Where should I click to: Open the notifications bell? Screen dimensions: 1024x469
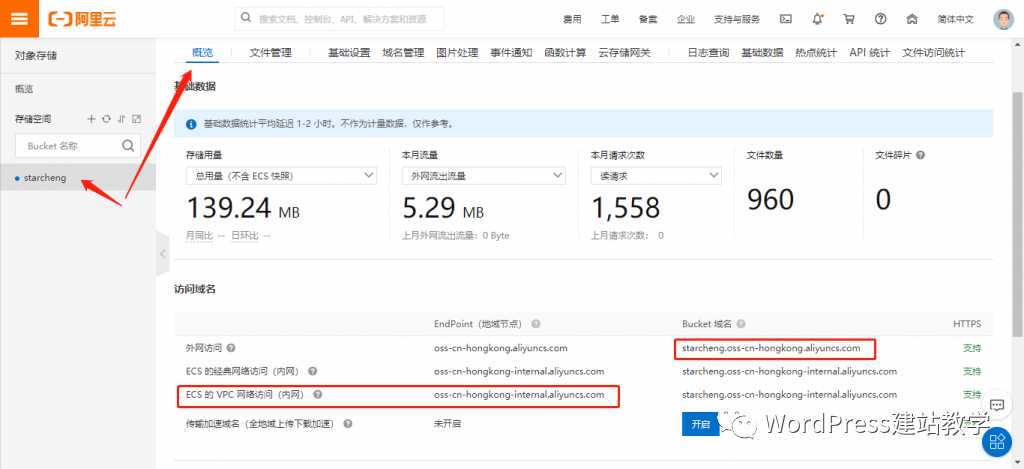[818, 19]
